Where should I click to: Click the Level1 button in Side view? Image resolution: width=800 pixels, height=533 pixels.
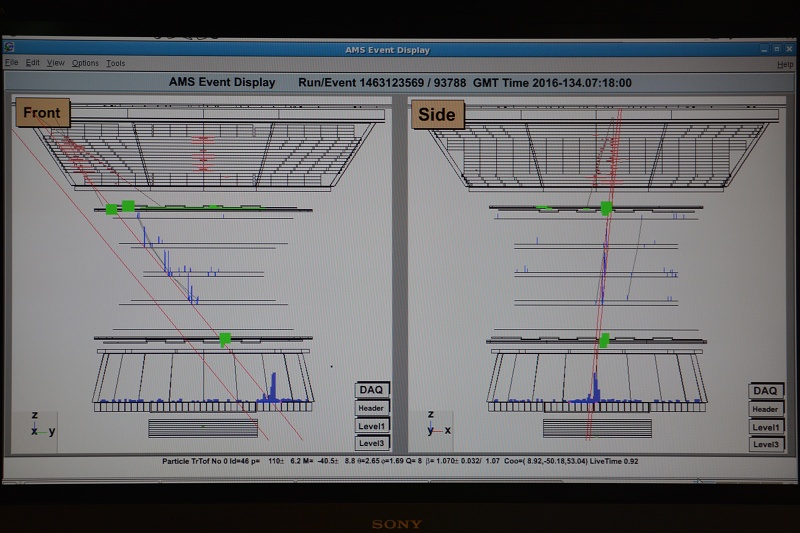765,427
